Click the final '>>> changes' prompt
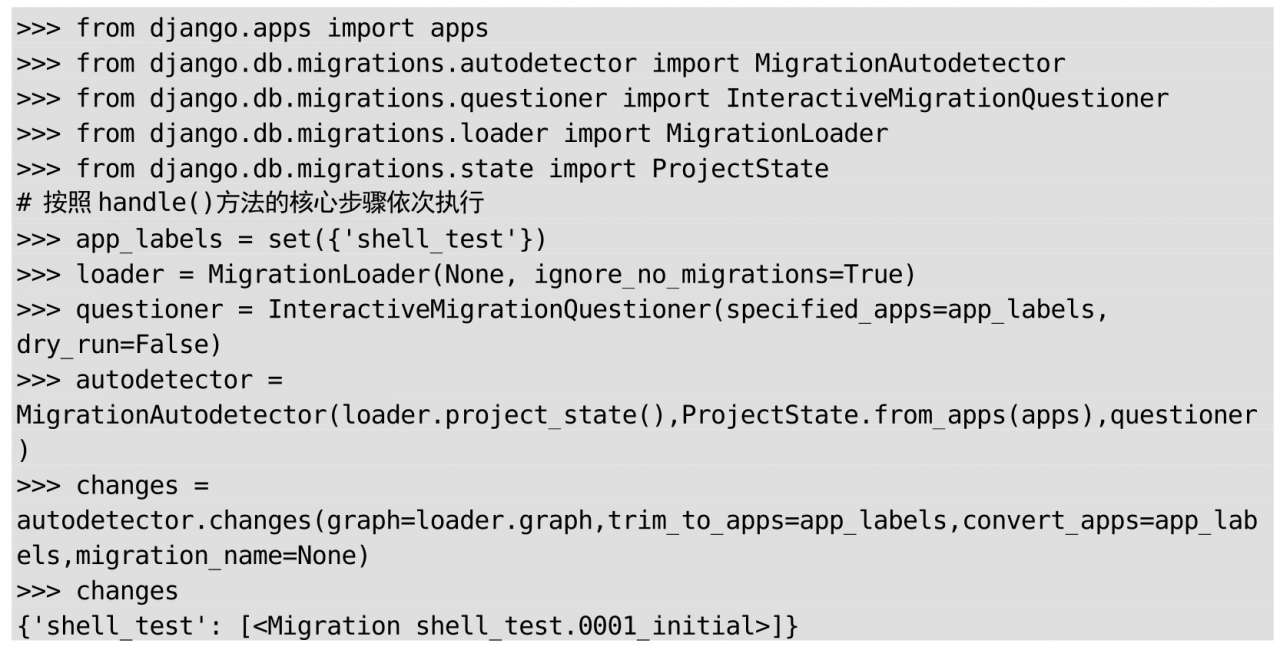The height and width of the screenshot is (650, 1280). tap(97, 590)
